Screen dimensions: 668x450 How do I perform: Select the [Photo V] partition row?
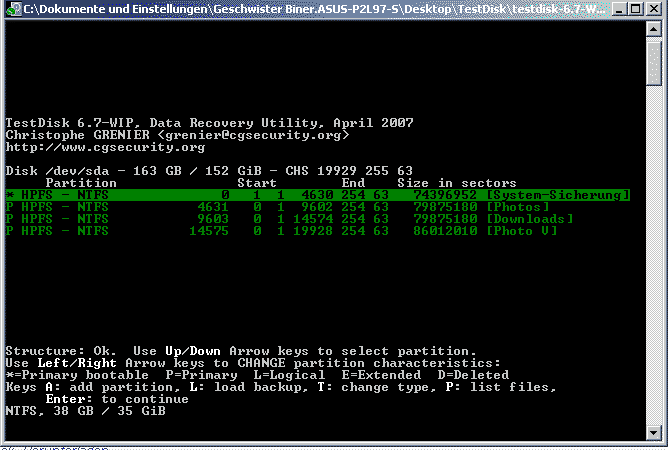point(281,231)
